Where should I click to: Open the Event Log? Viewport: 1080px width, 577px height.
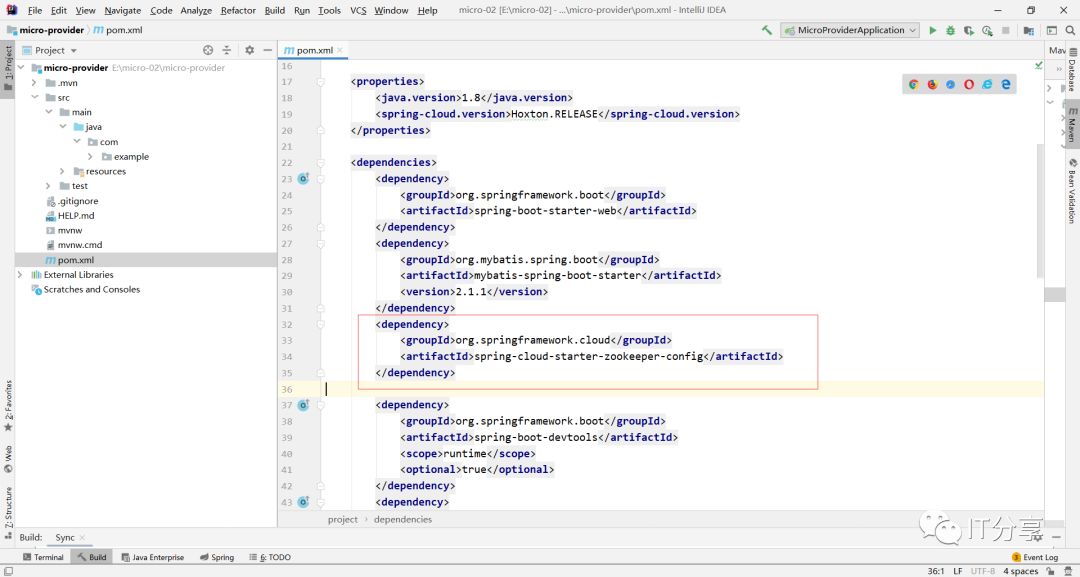1035,557
